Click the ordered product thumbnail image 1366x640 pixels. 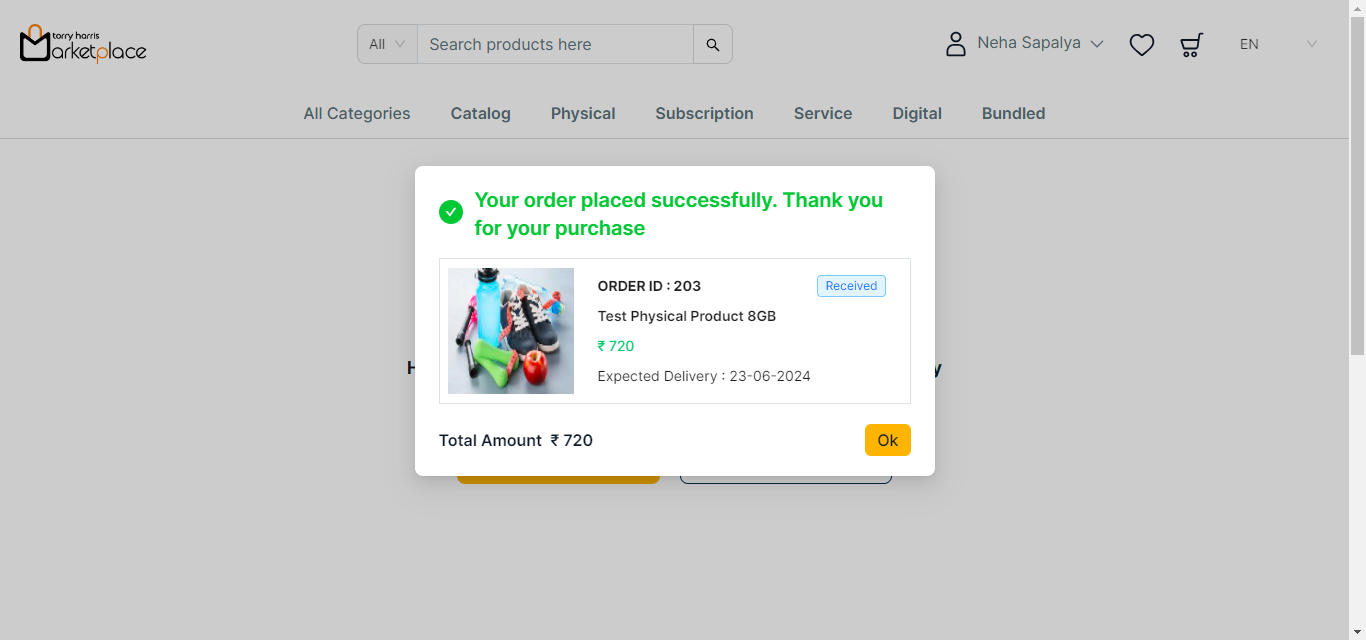511,331
